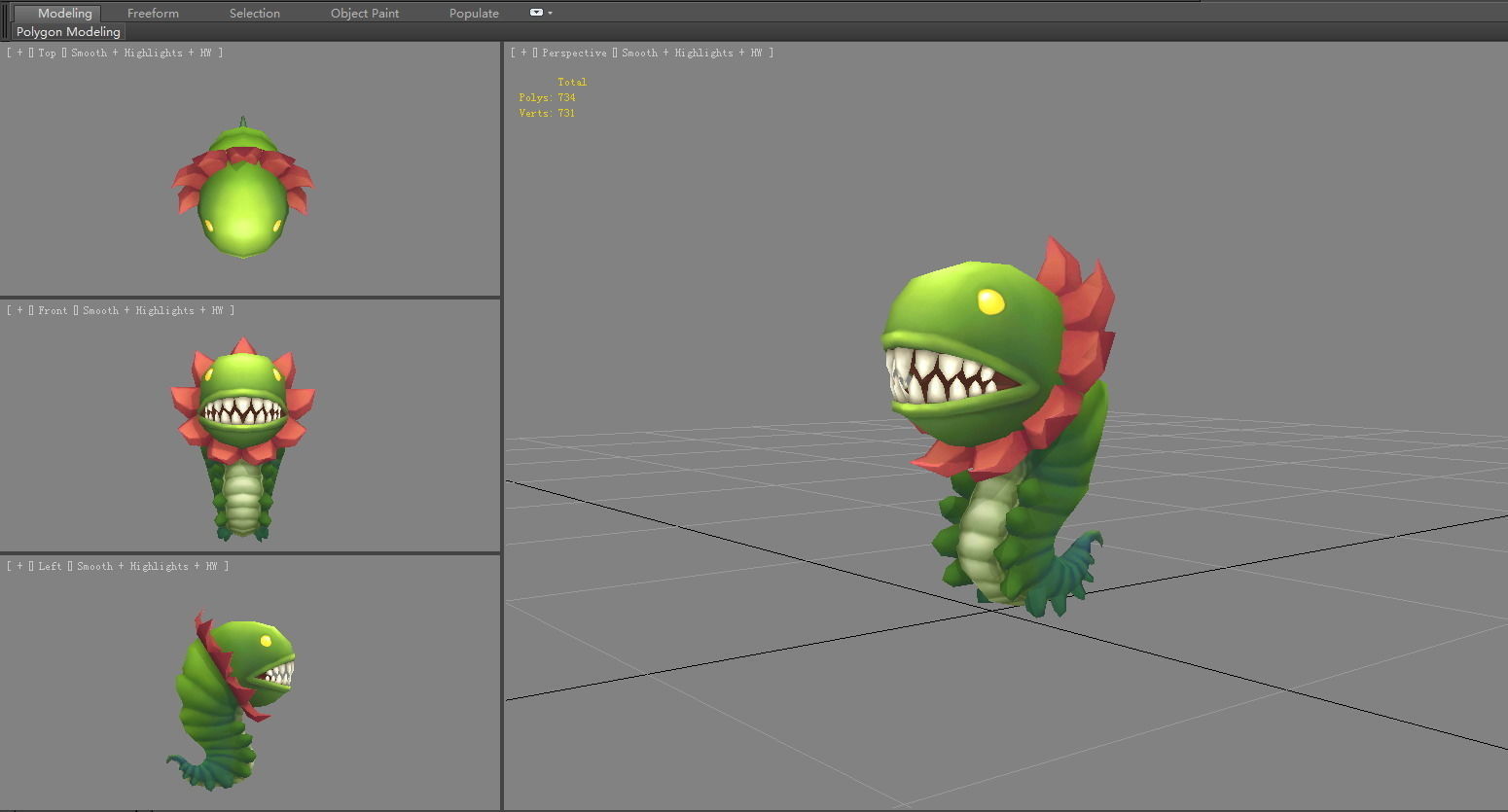
Task: Open the Top viewport plus menu
Action: click(x=19, y=53)
